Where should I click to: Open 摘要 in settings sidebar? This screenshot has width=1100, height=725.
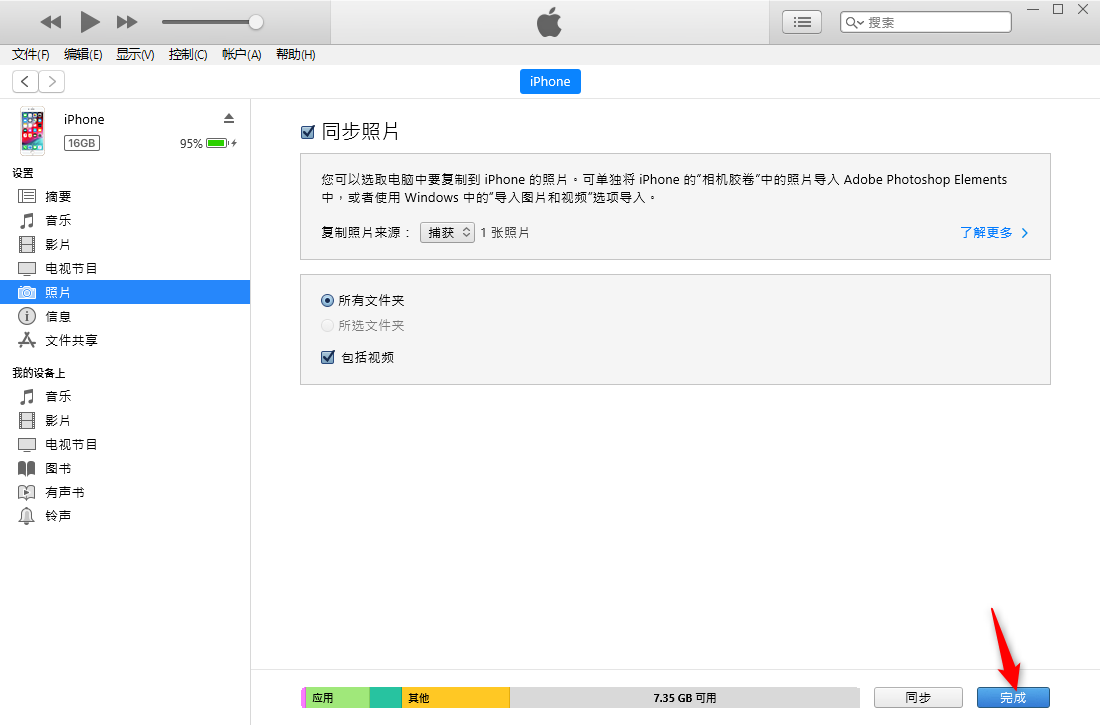[125, 197]
